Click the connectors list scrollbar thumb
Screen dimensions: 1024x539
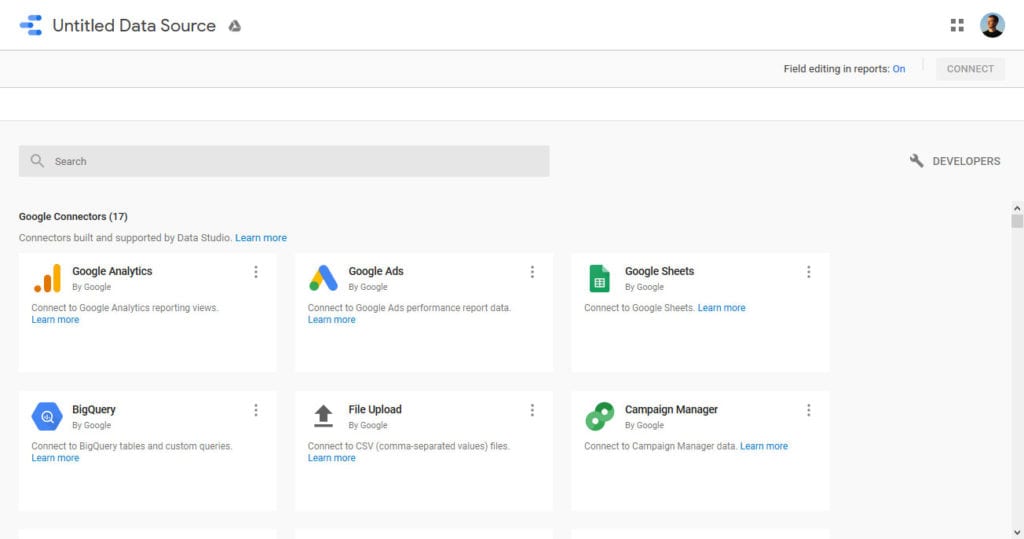click(1017, 221)
